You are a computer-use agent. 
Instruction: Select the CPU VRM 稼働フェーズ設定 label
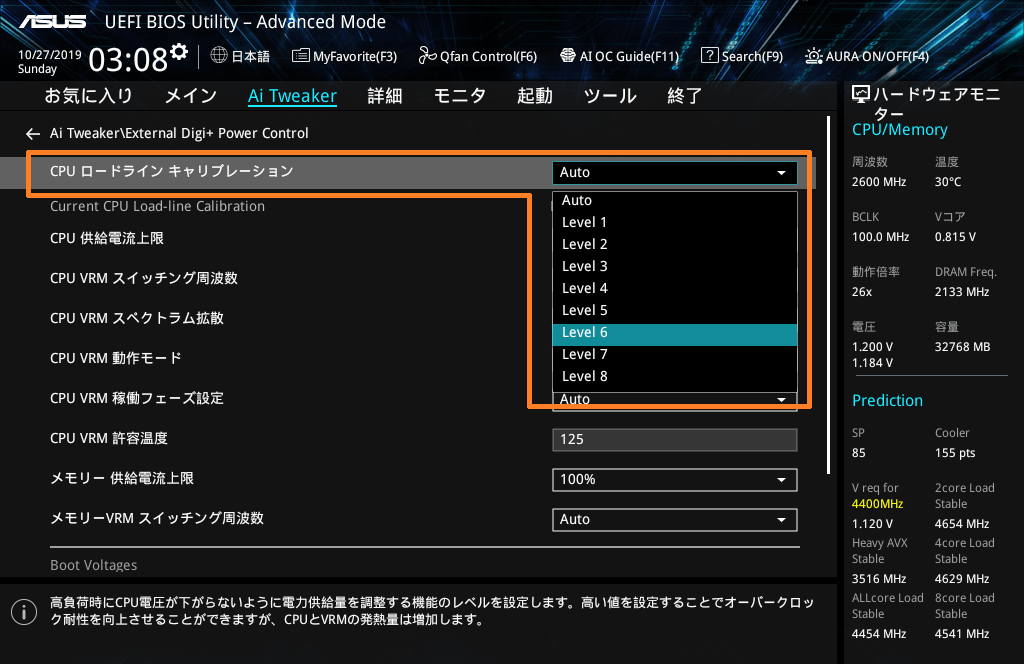tap(136, 398)
